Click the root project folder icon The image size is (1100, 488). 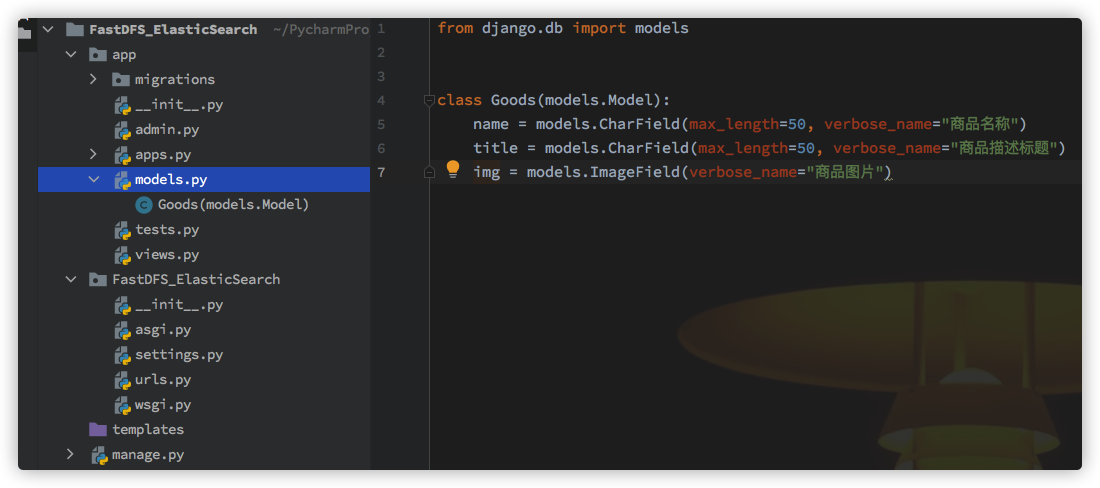[75, 30]
